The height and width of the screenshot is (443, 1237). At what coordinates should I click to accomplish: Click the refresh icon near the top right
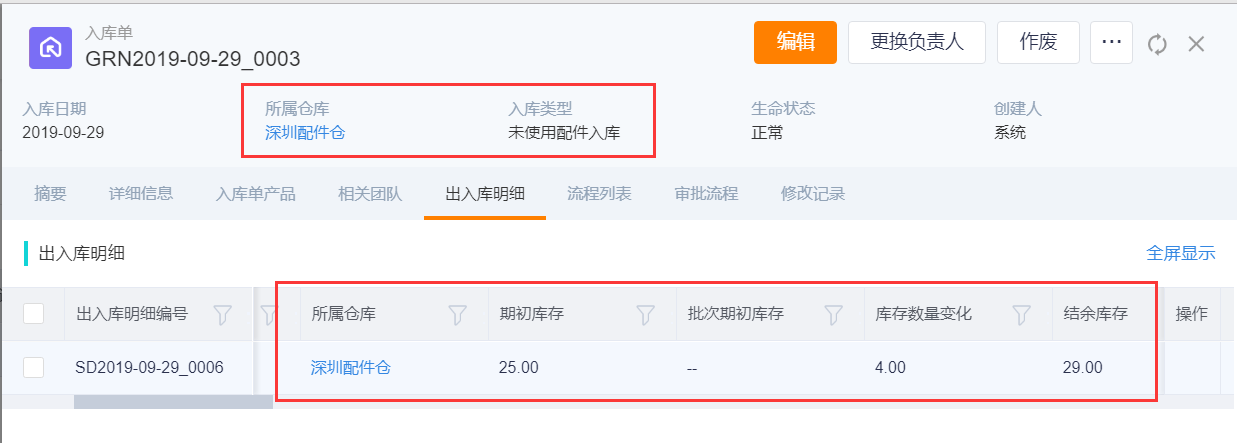[x=1157, y=44]
